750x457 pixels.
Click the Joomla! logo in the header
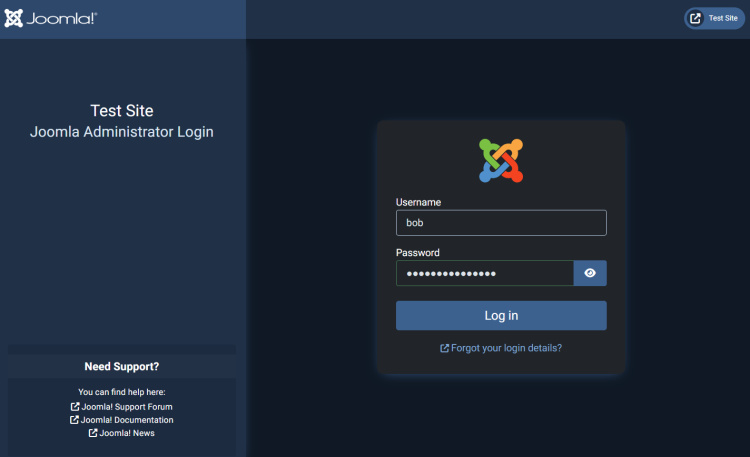coord(50,18)
